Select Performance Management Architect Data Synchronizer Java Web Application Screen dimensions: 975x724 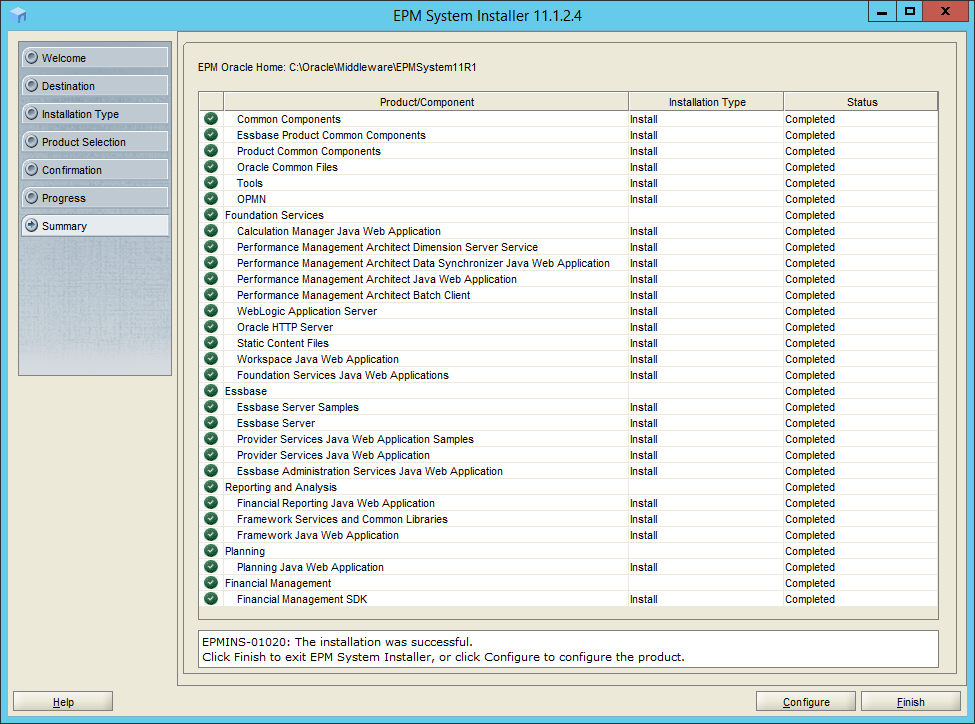click(x=423, y=263)
